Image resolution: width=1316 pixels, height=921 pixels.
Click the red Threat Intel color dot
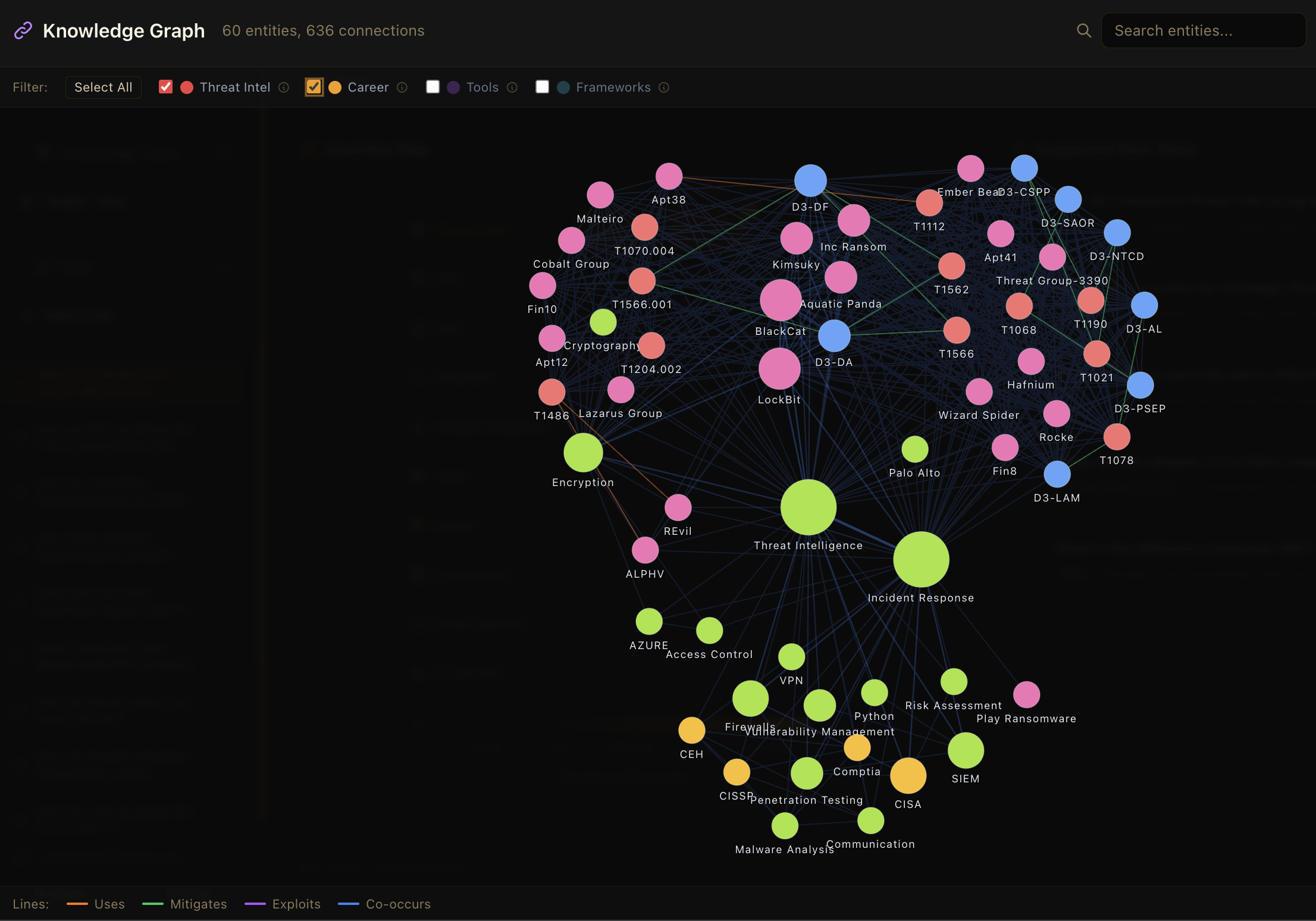pyautogui.click(x=187, y=87)
